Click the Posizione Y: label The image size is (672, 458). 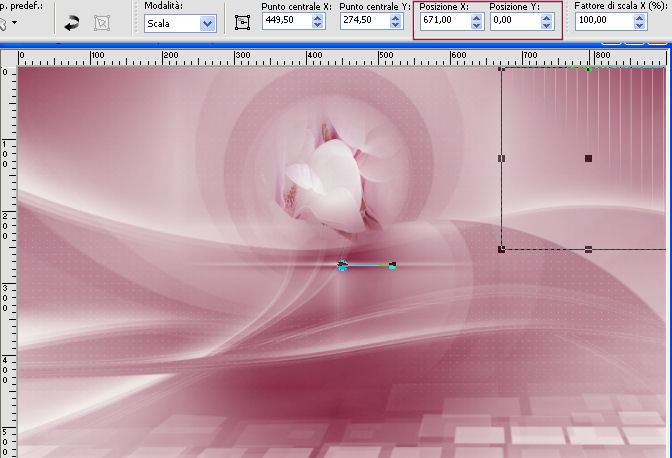point(514,7)
